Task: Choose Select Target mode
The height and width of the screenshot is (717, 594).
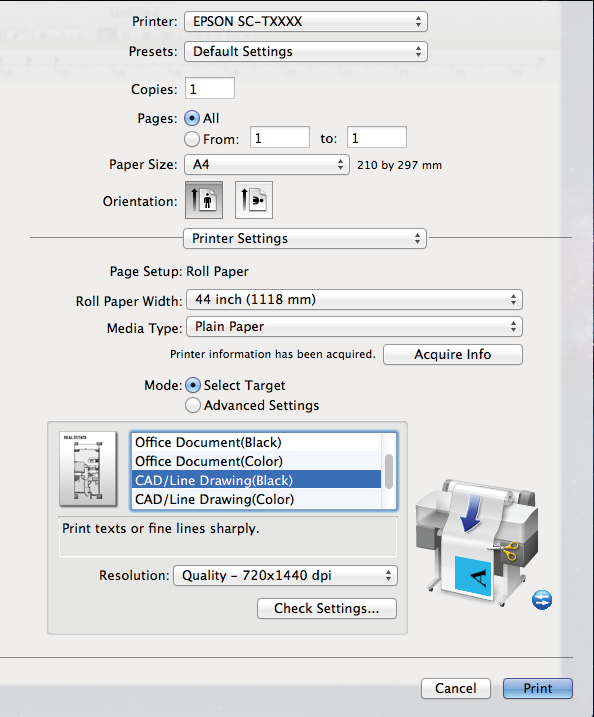Action: [x=193, y=385]
